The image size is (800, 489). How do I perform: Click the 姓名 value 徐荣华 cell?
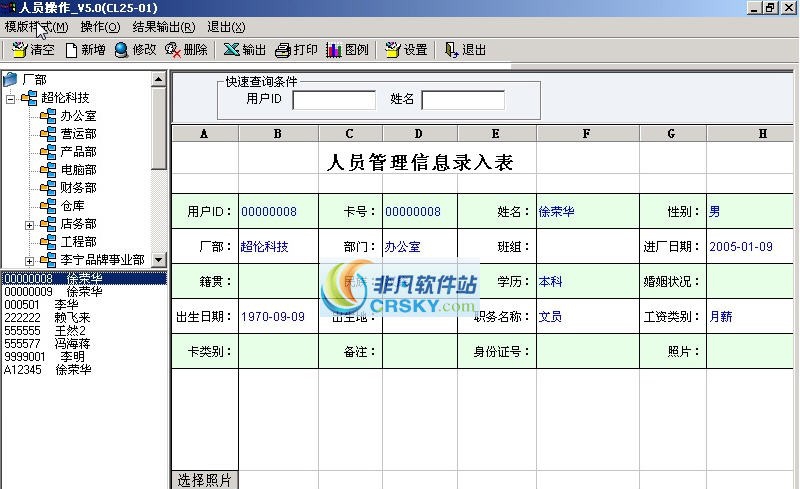click(587, 211)
